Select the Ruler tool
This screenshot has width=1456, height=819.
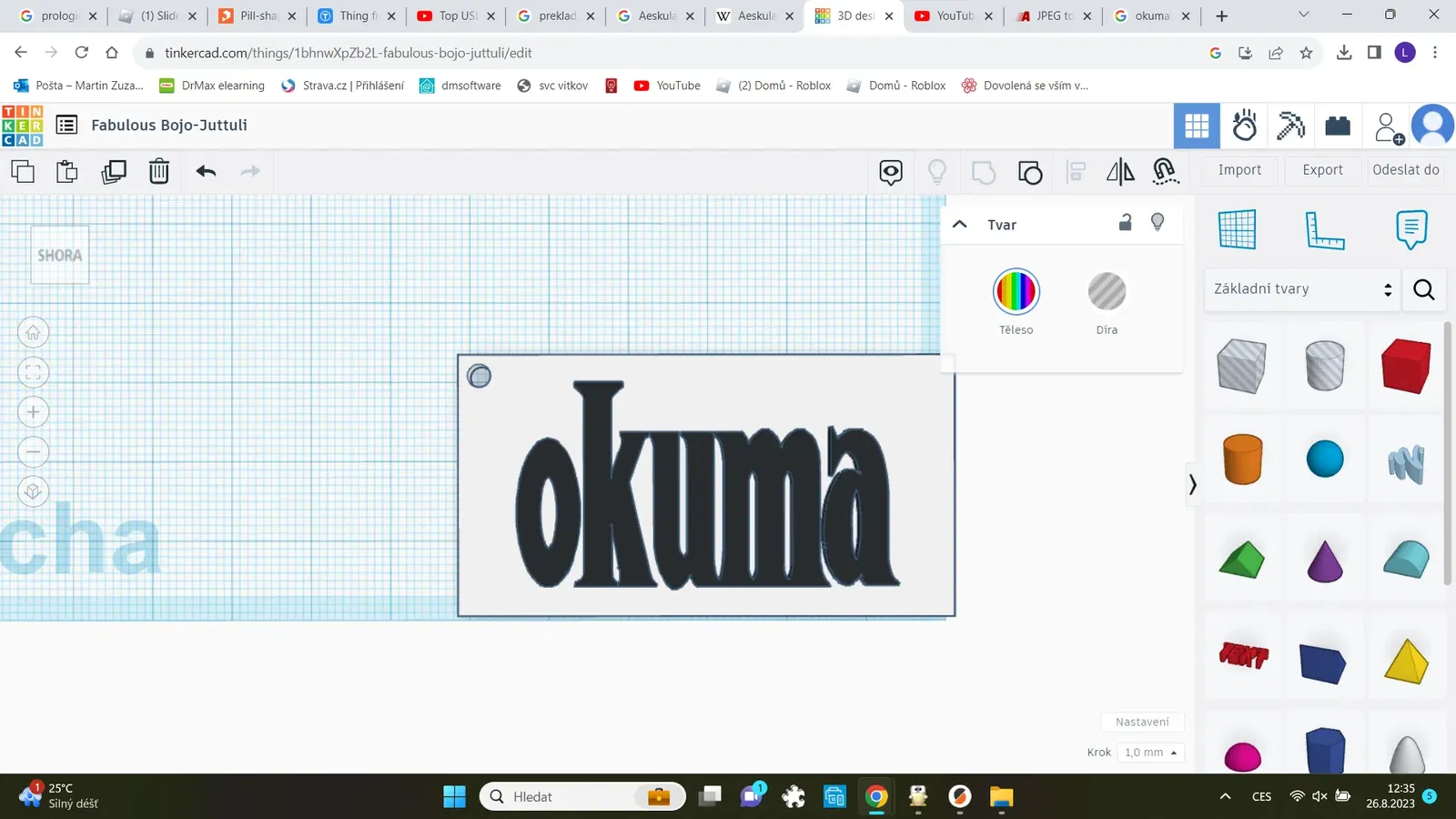coord(1324,229)
